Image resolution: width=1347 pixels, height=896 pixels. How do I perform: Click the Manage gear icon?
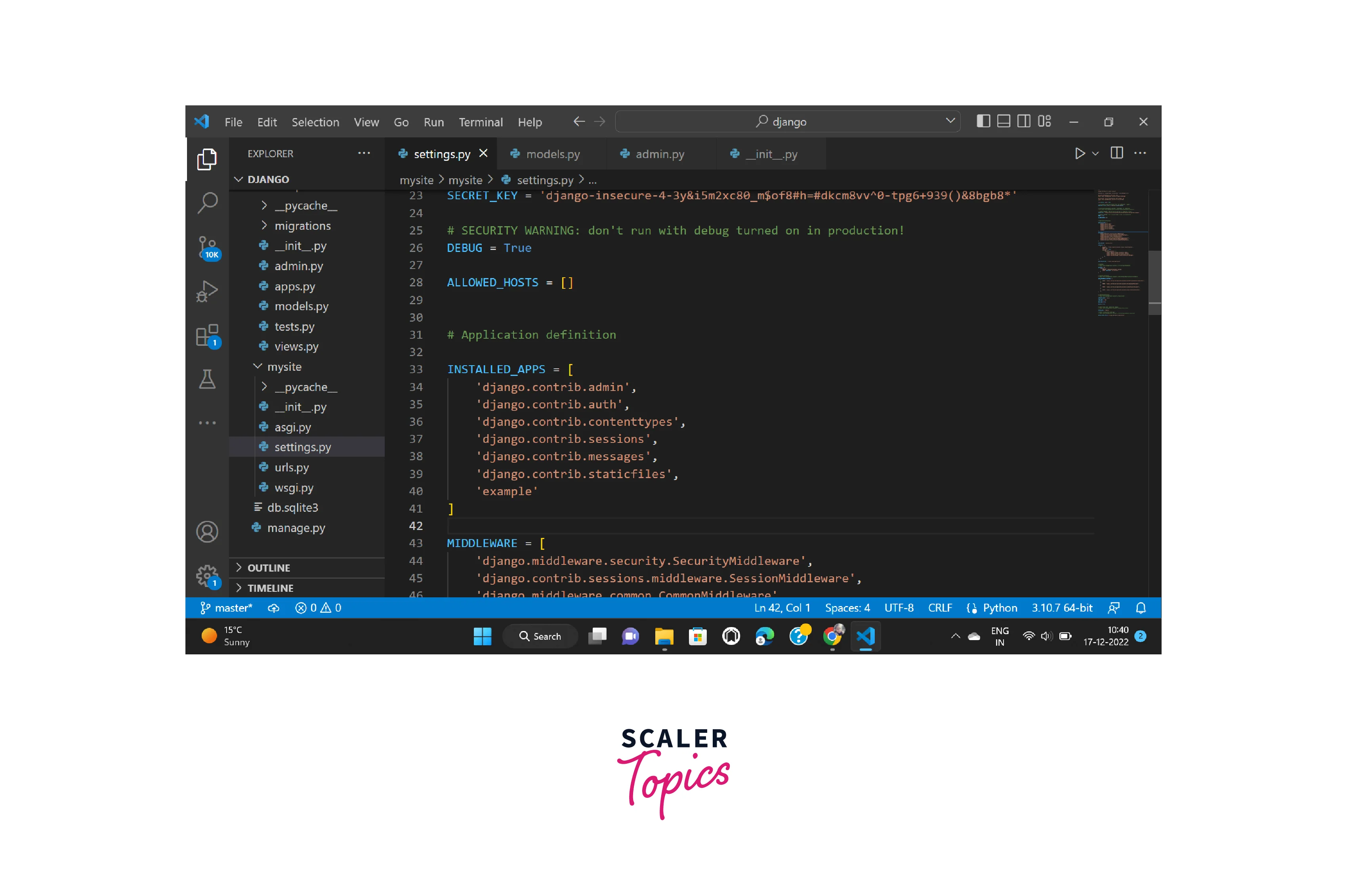pyautogui.click(x=208, y=576)
